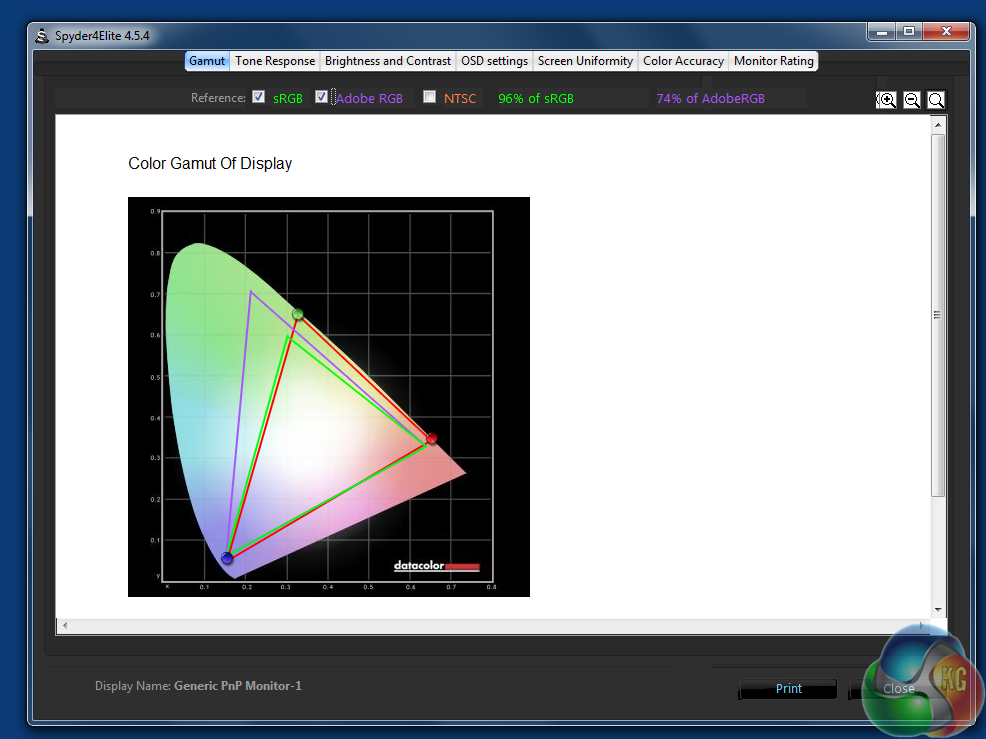Click the red primary marker on gamut chart
Viewport: 986px width, 739px height.
(x=431, y=438)
